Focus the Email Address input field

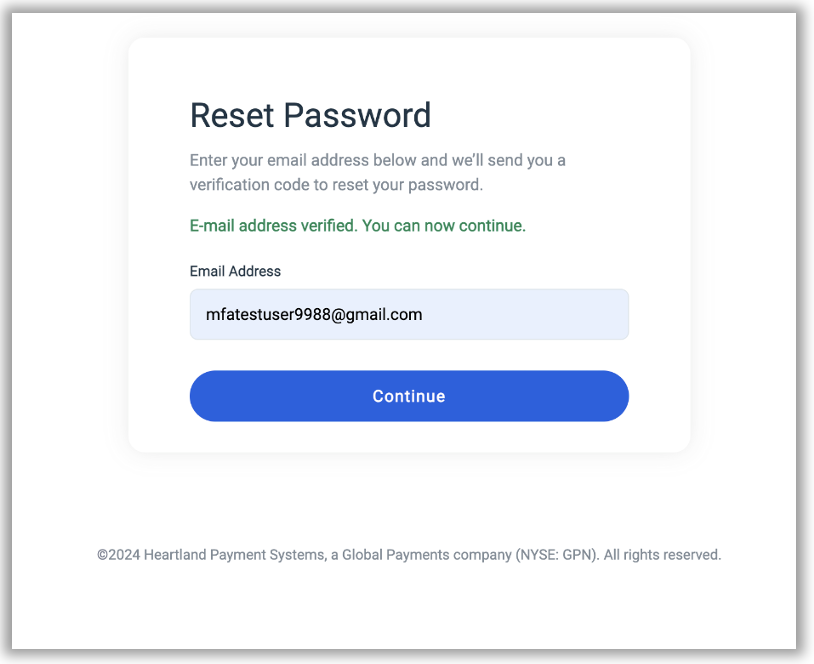(409, 315)
